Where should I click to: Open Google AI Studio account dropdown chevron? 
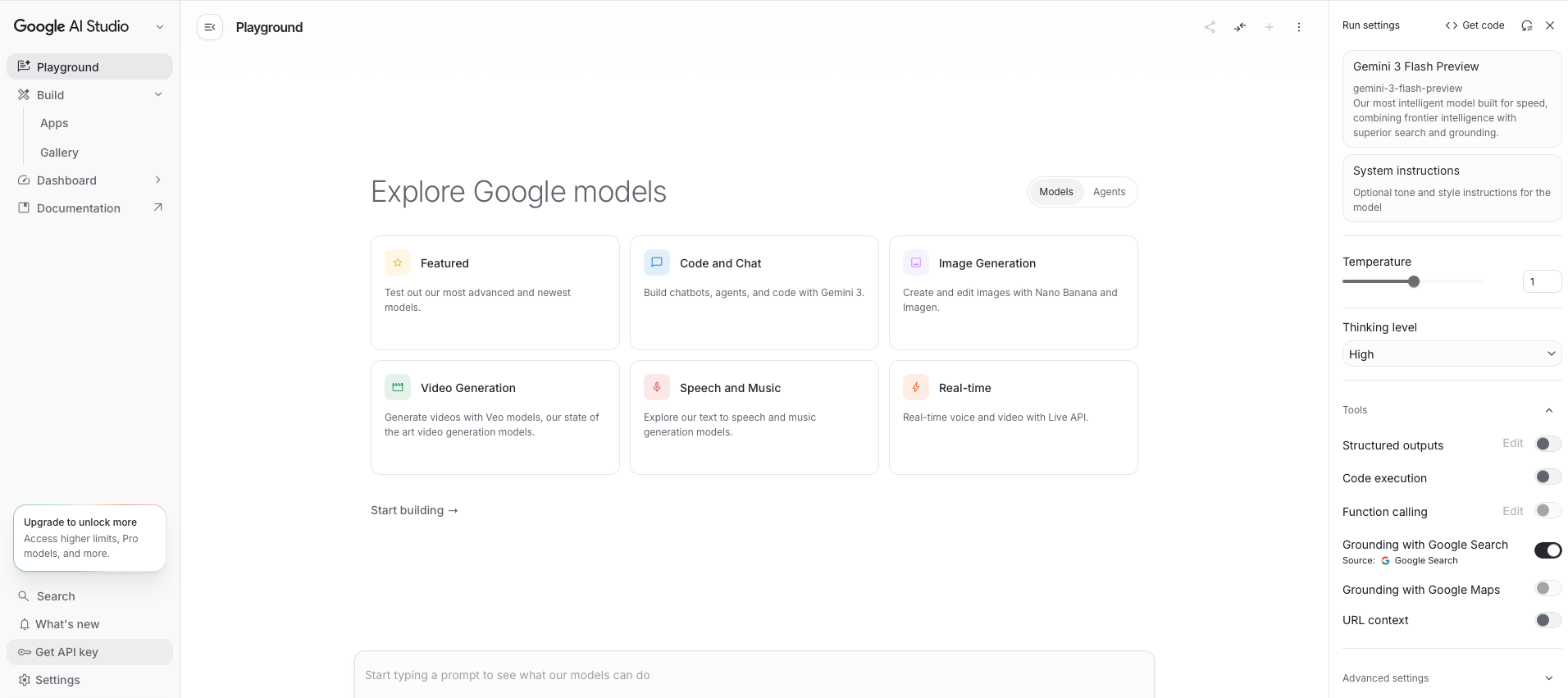(x=160, y=27)
